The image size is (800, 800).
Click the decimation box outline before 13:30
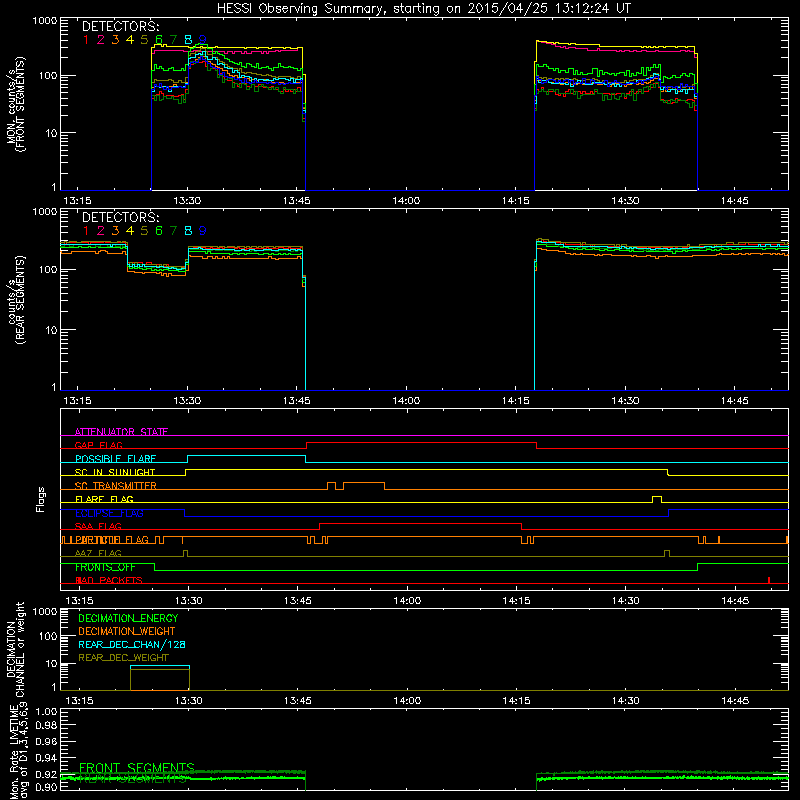(x=160, y=678)
